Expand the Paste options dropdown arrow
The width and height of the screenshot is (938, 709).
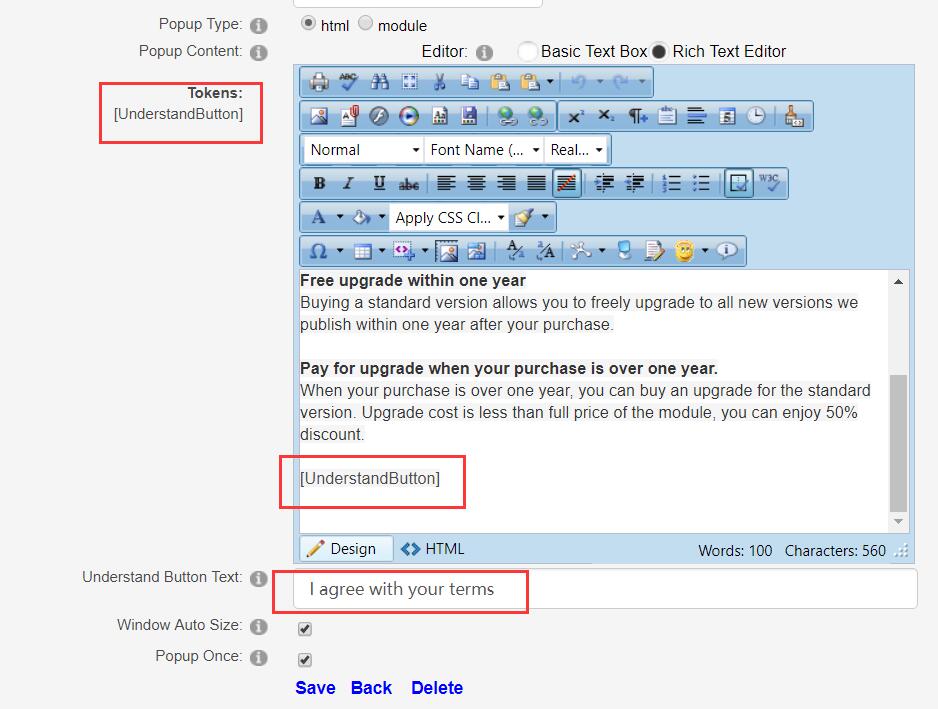550,81
